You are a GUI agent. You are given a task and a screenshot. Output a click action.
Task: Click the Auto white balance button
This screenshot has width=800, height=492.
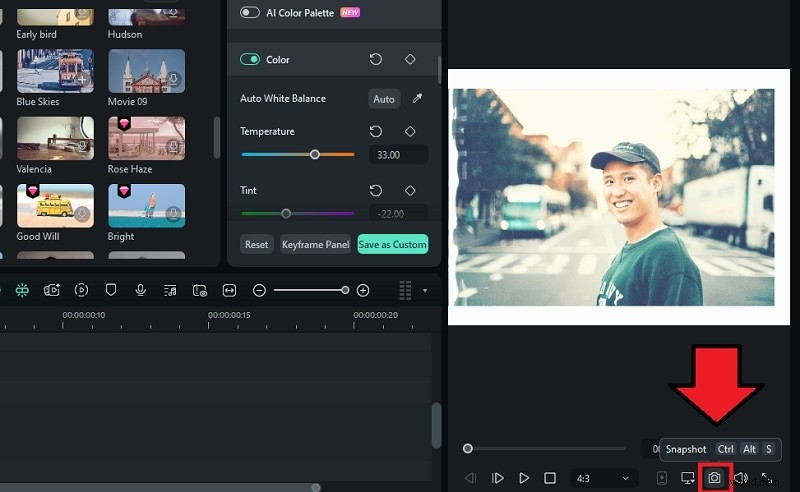click(x=384, y=99)
